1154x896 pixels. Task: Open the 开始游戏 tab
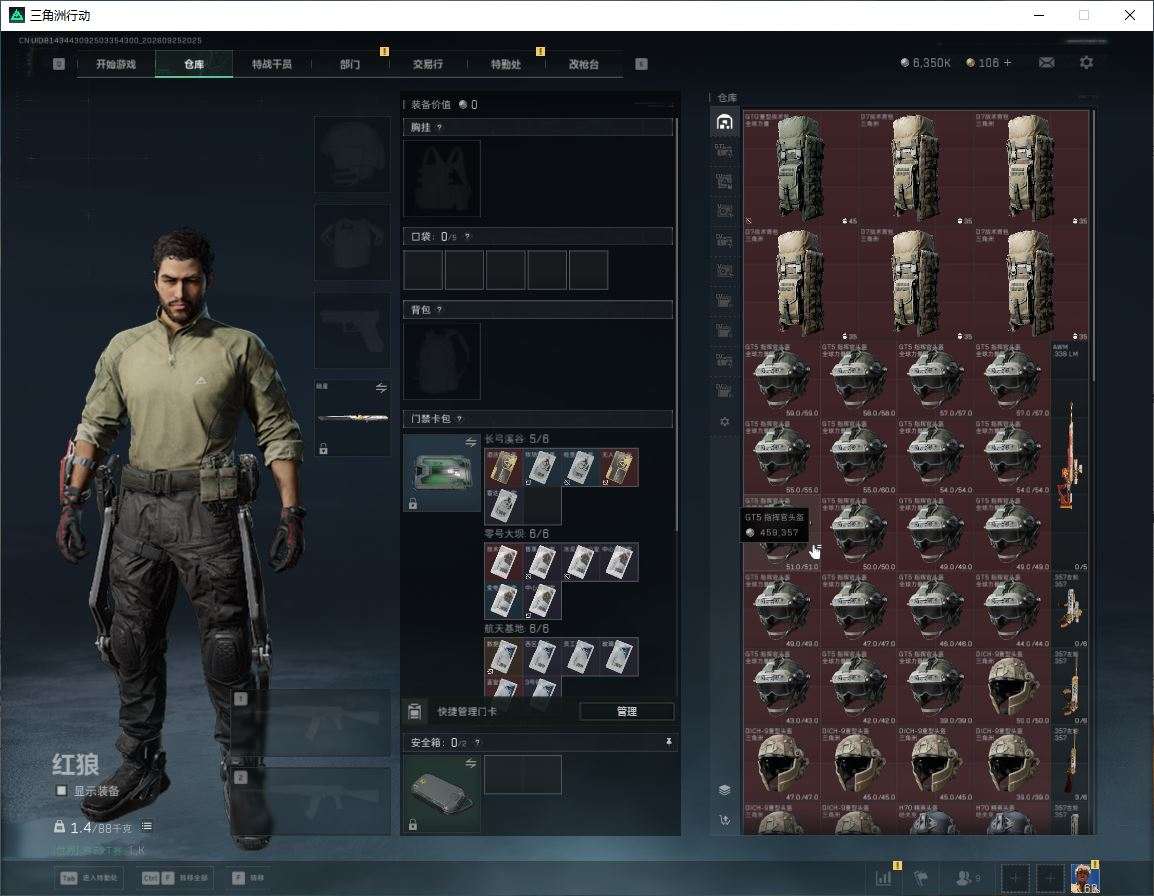[x=116, y=64]
